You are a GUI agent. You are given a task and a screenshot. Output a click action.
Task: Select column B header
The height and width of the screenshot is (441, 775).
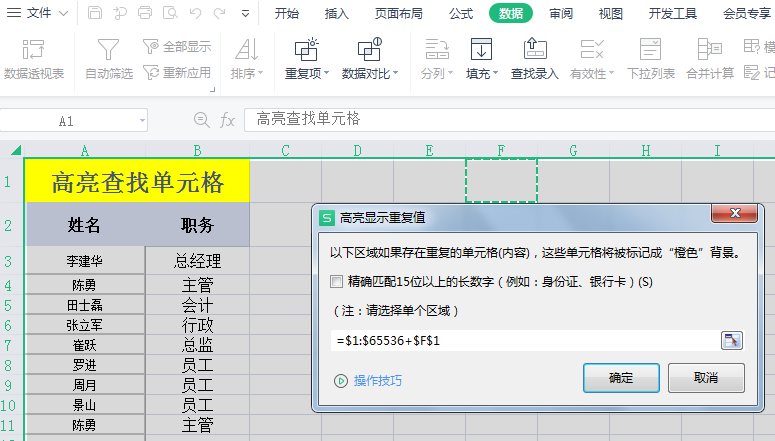click(197, 150)
